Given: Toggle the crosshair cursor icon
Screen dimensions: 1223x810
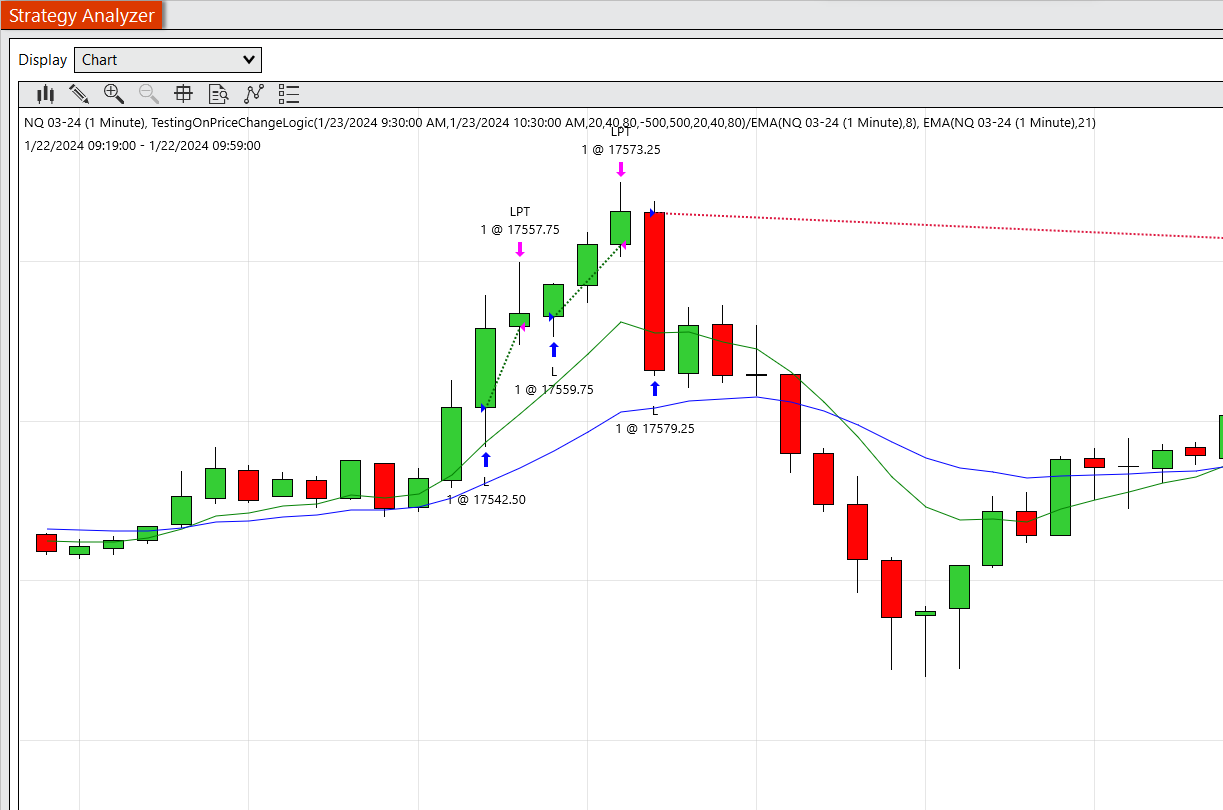Looking at the screenshot, I should [183, 94].
